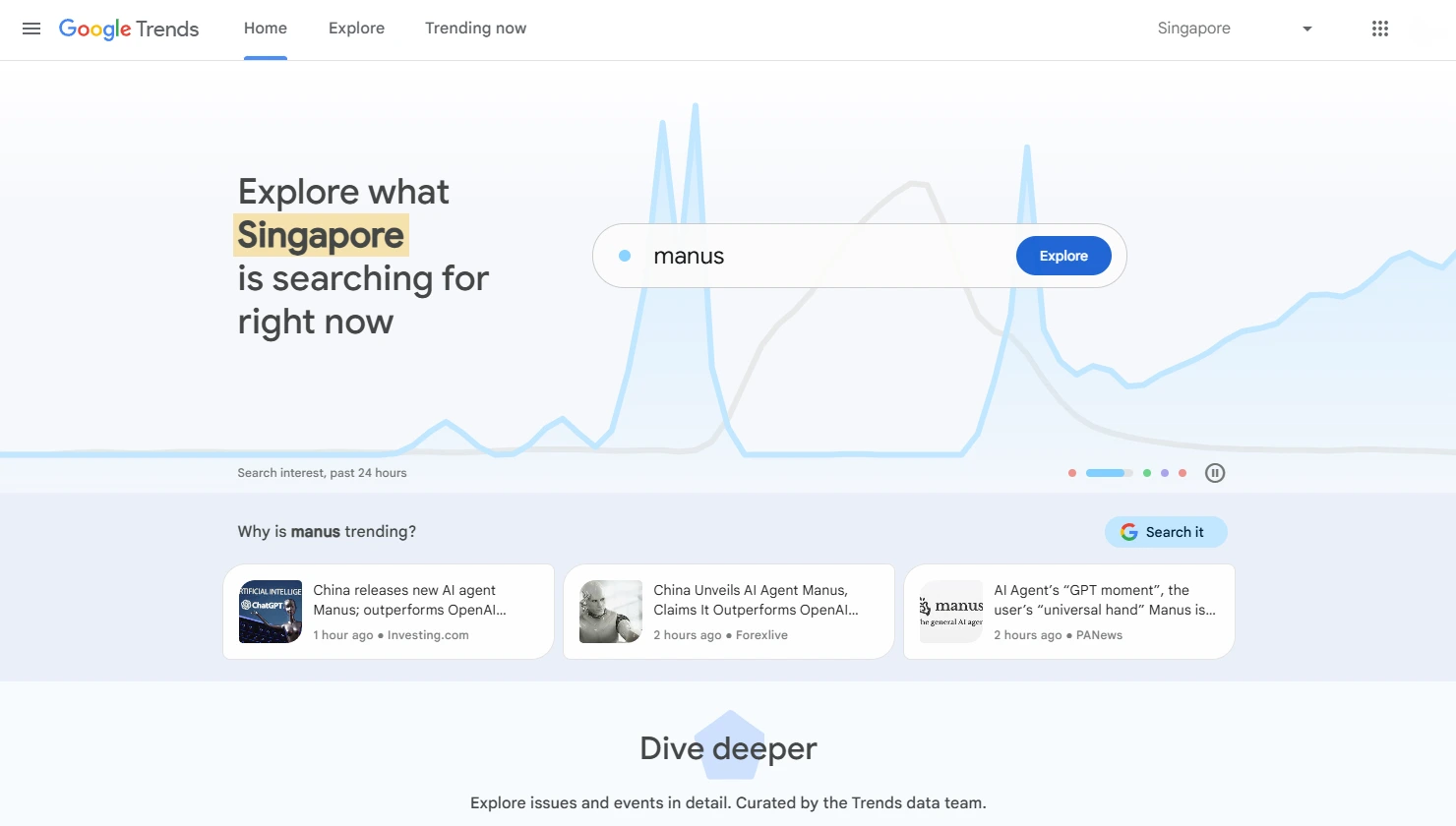This screenshot has width=1456, height=826.
Task: Click the Dive deeper heading
Action: 728,748
